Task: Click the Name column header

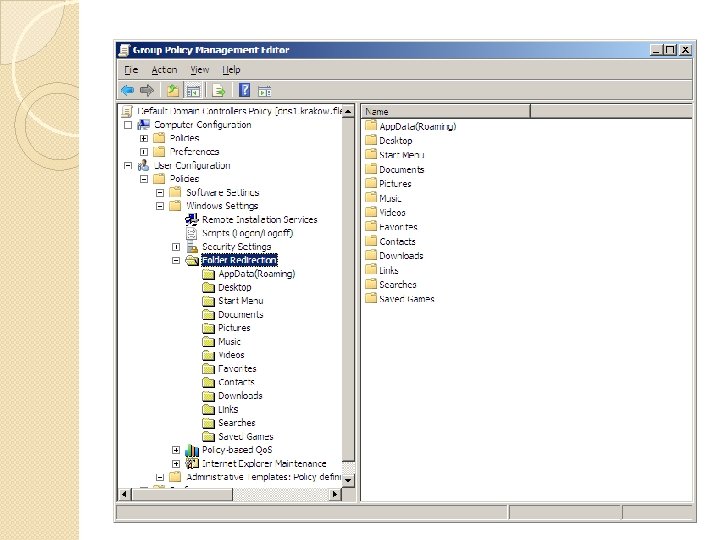Action: pos(445,112)
